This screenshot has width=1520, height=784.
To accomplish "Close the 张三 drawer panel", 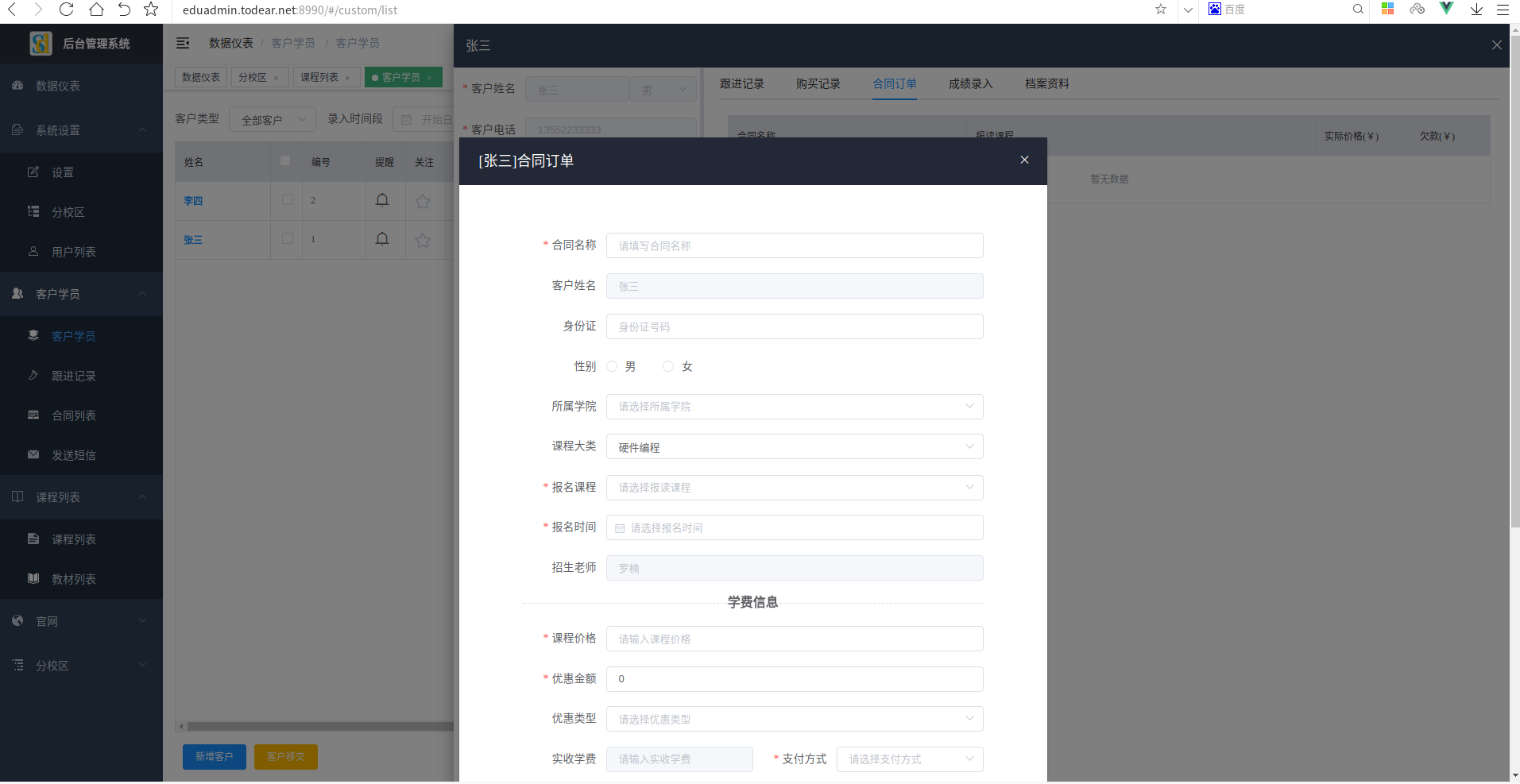I will [x=1496, y=45].
